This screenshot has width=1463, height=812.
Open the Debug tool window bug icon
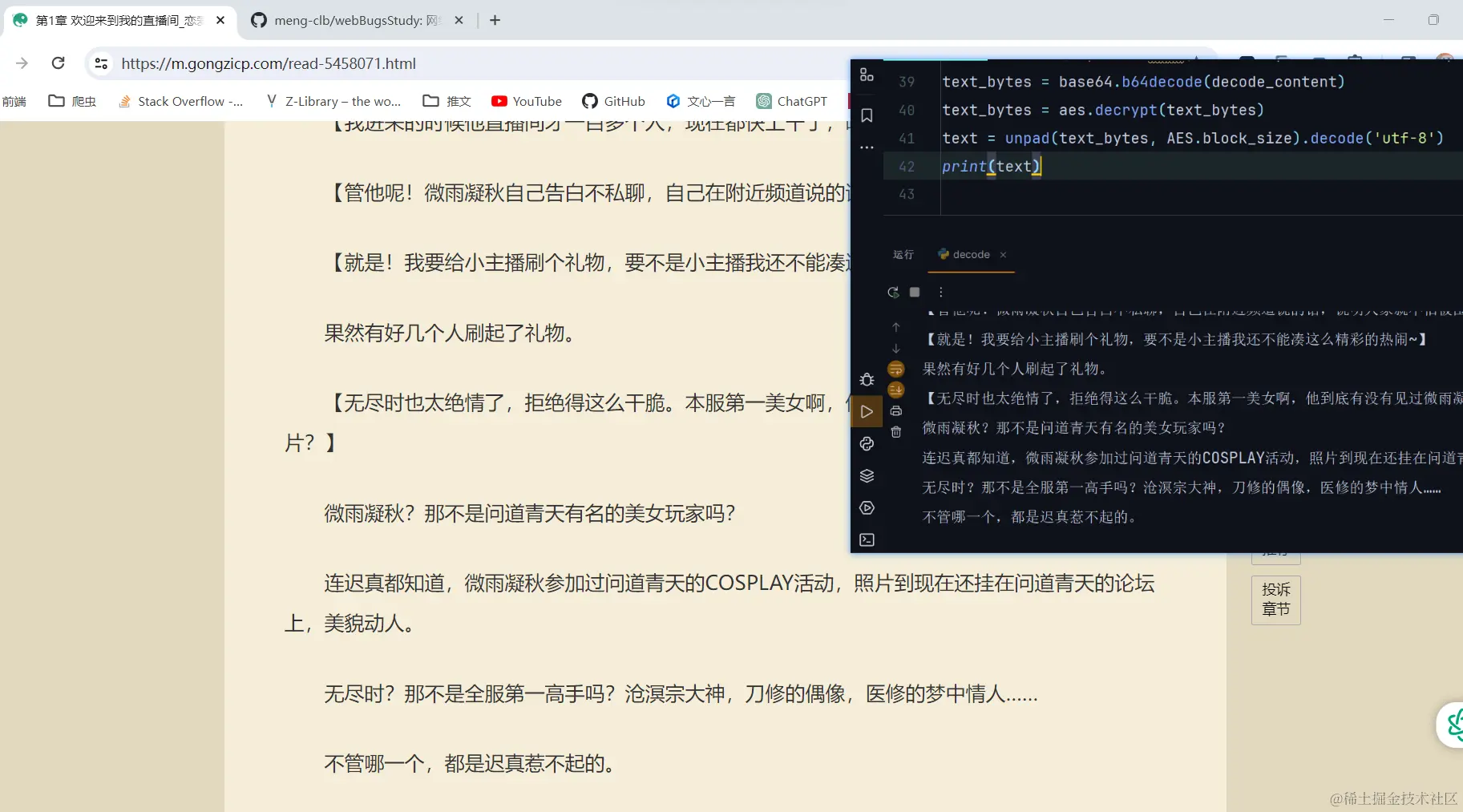coord(867,379)
